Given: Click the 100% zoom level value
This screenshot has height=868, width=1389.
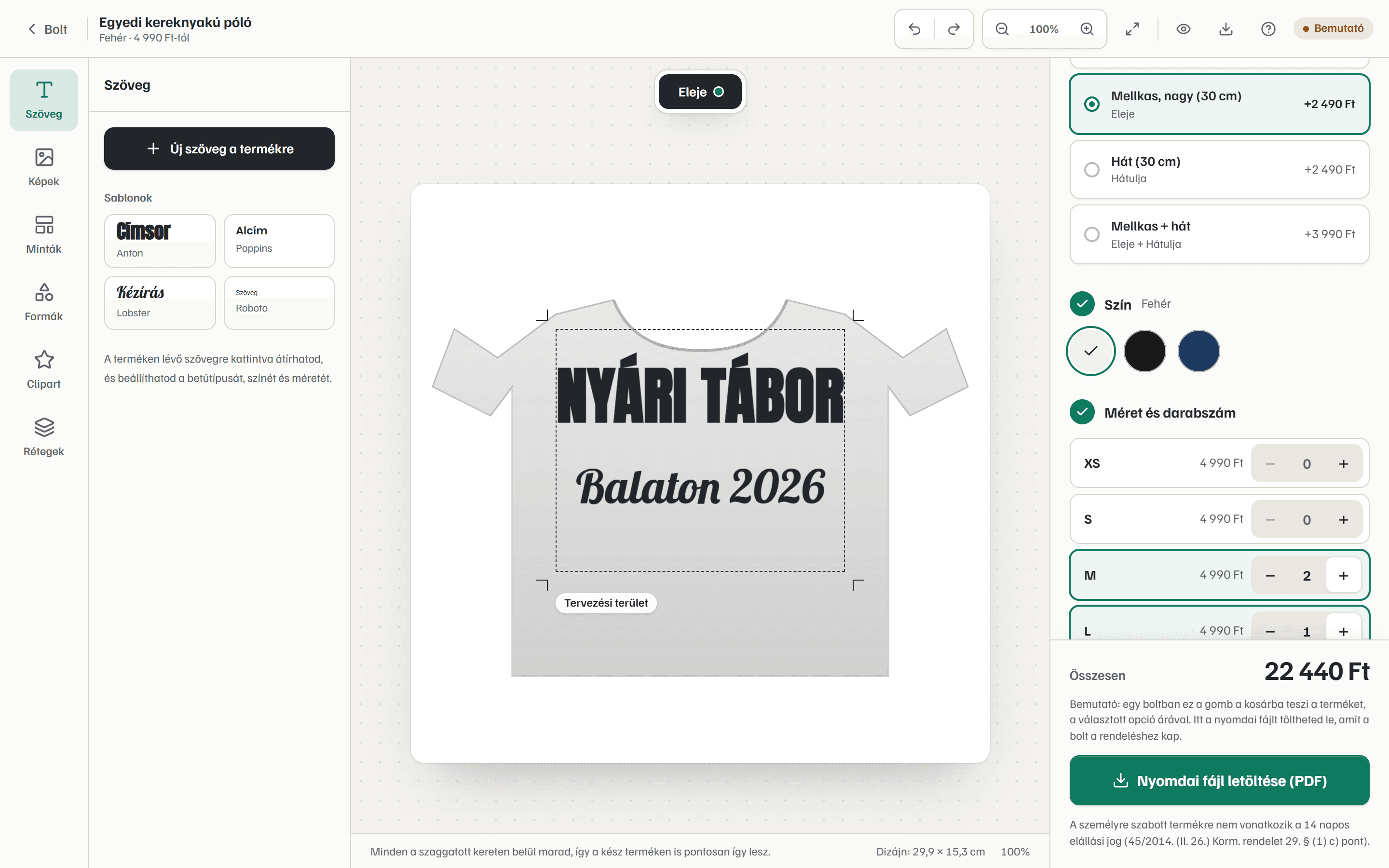Looking at the screenshot, I should click(1044, 29).
